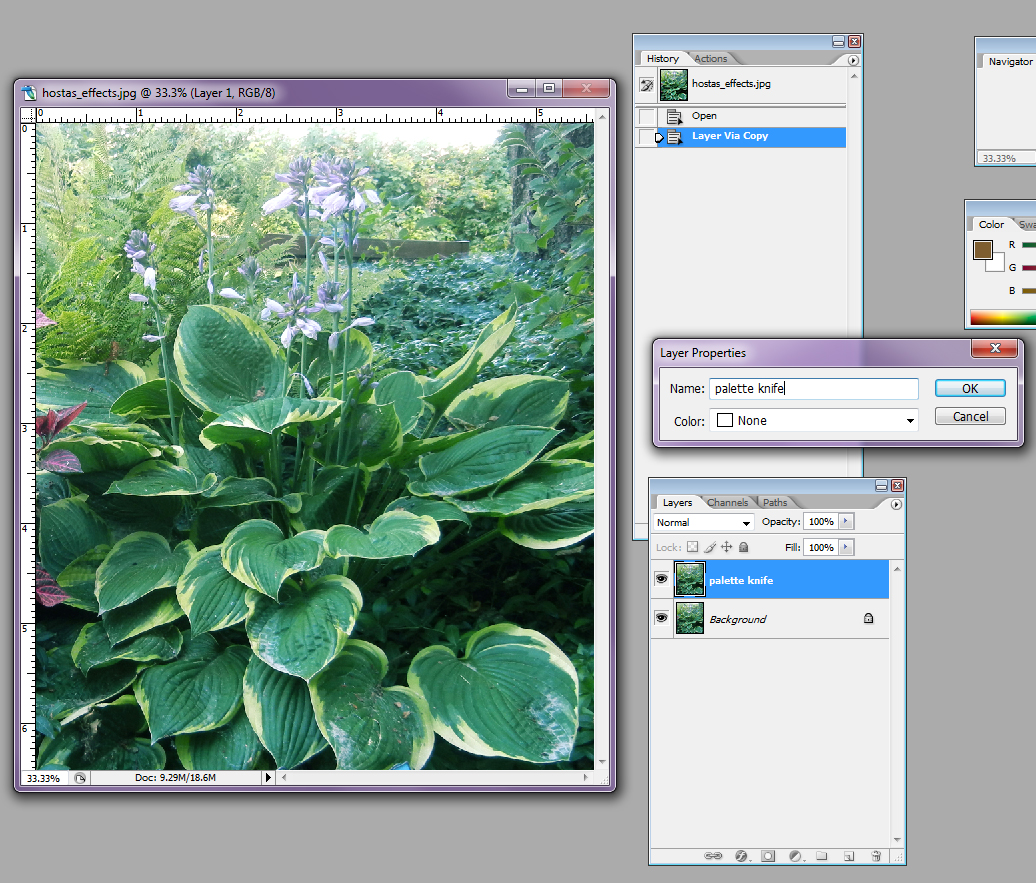Create a new layer
This screenshot has height=883, width=1036.
[850, 856]
